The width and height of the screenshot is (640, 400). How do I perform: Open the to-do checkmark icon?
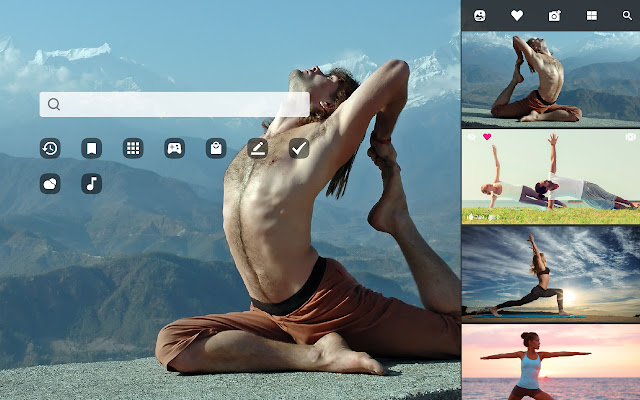click(x=298, y=149)
